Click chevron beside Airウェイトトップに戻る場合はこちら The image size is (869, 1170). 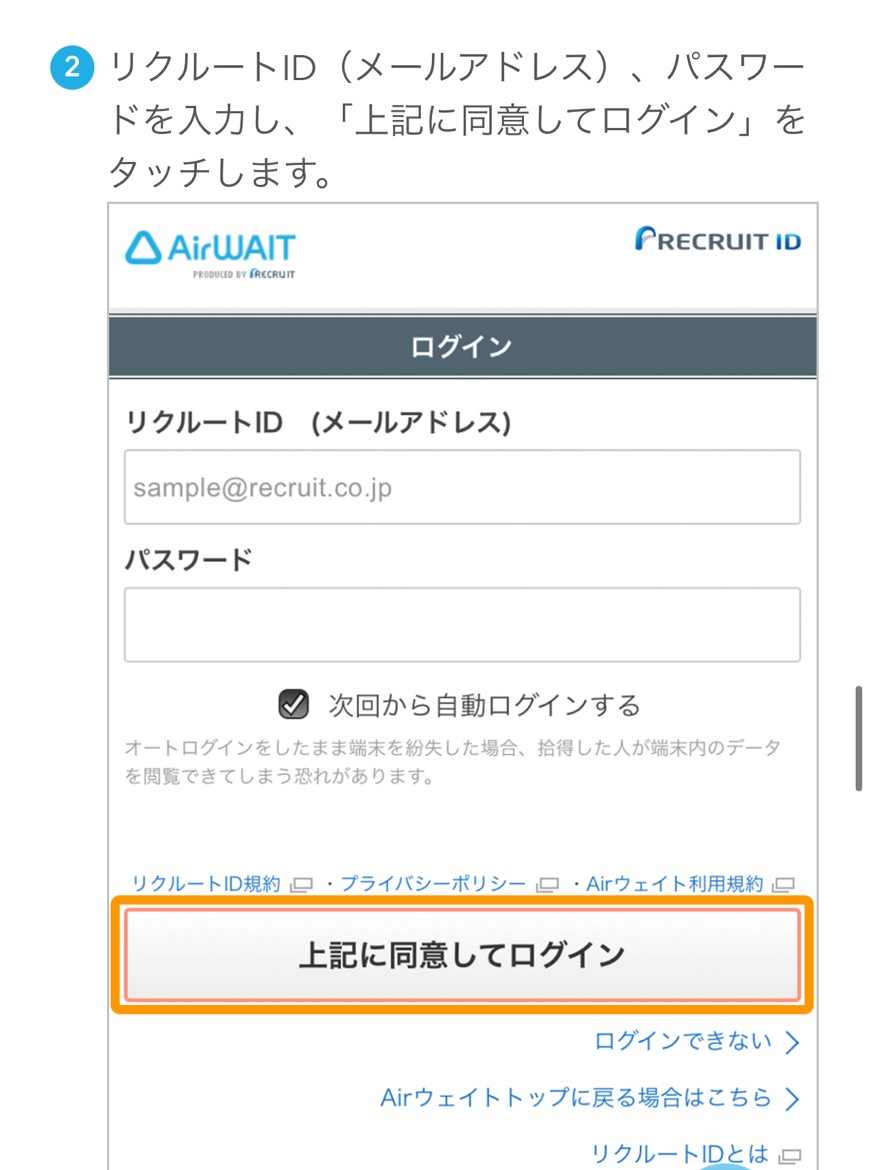(x=792, y=1099)
